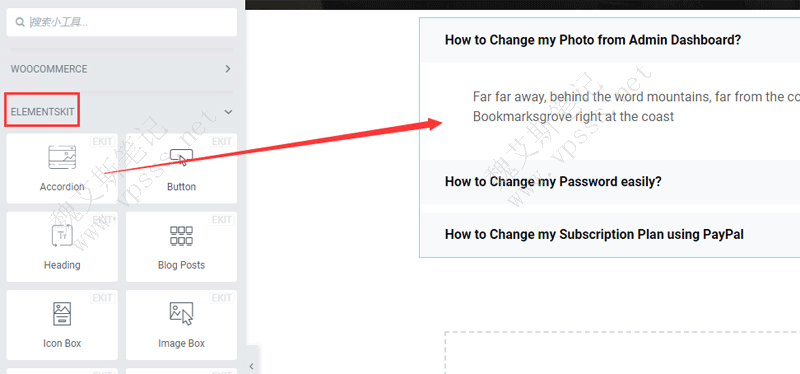This screenshot has width=800, height=374.
Task: Select the Accordion widget icon
Action: tap(62, 157)
